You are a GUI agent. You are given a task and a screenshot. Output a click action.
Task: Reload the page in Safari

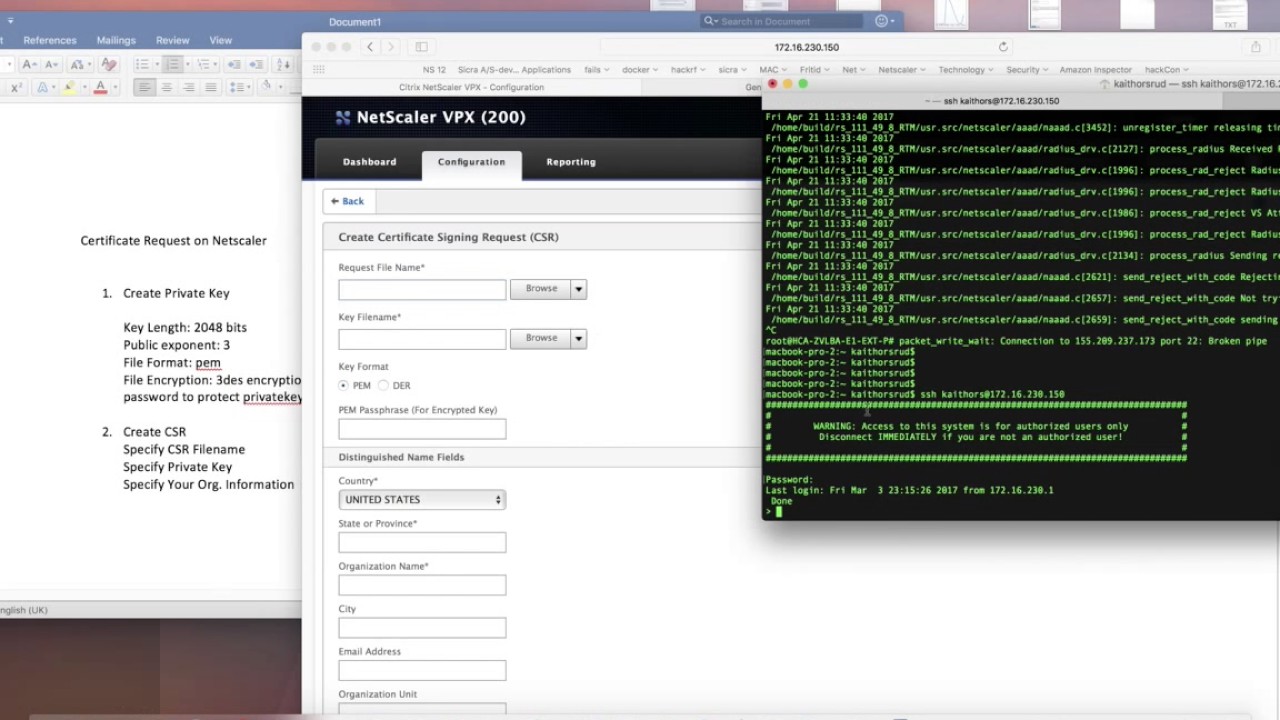[x=1003, y=47]
